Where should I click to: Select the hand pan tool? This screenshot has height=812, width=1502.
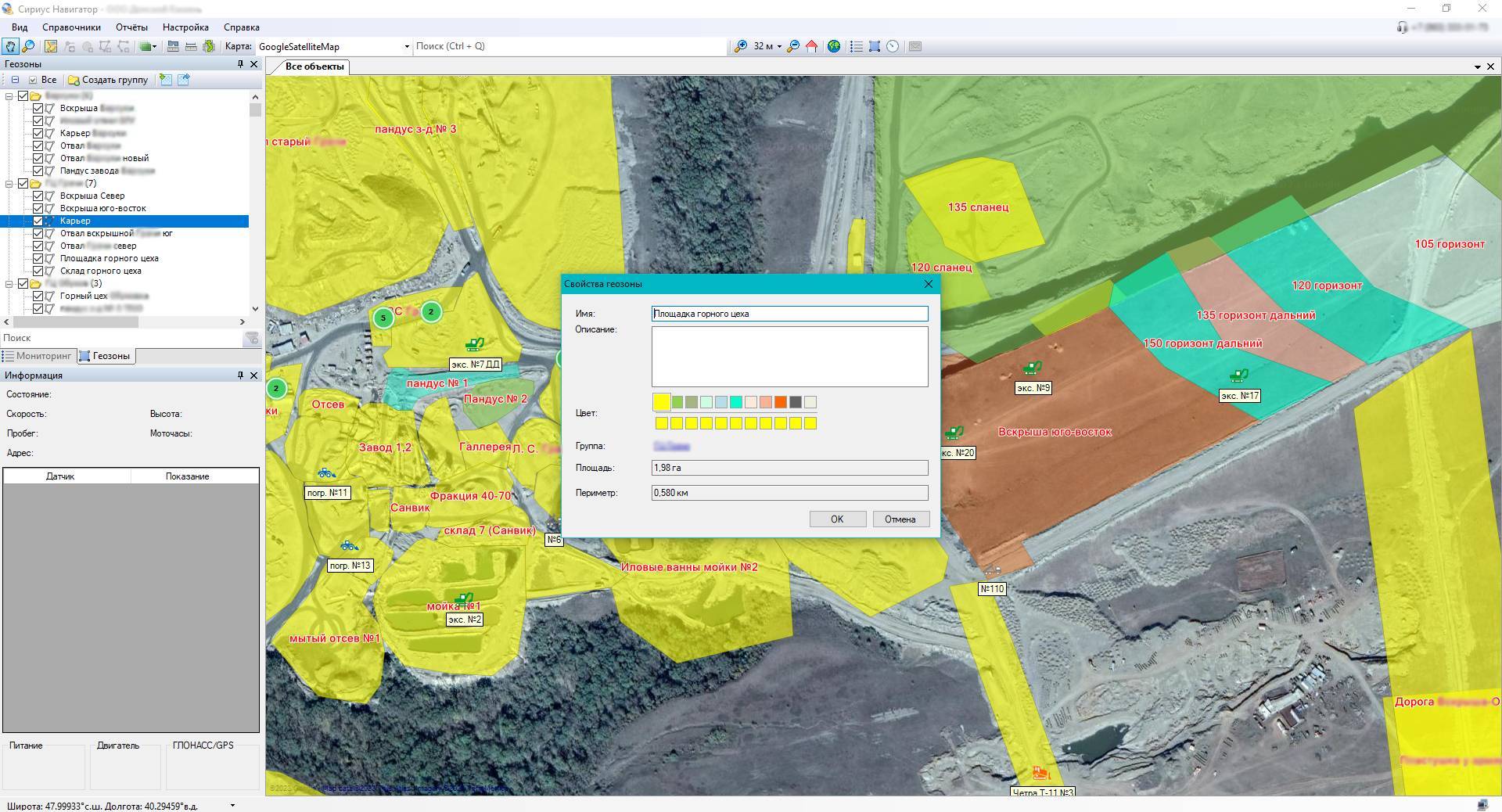click(x=10, y=46)
